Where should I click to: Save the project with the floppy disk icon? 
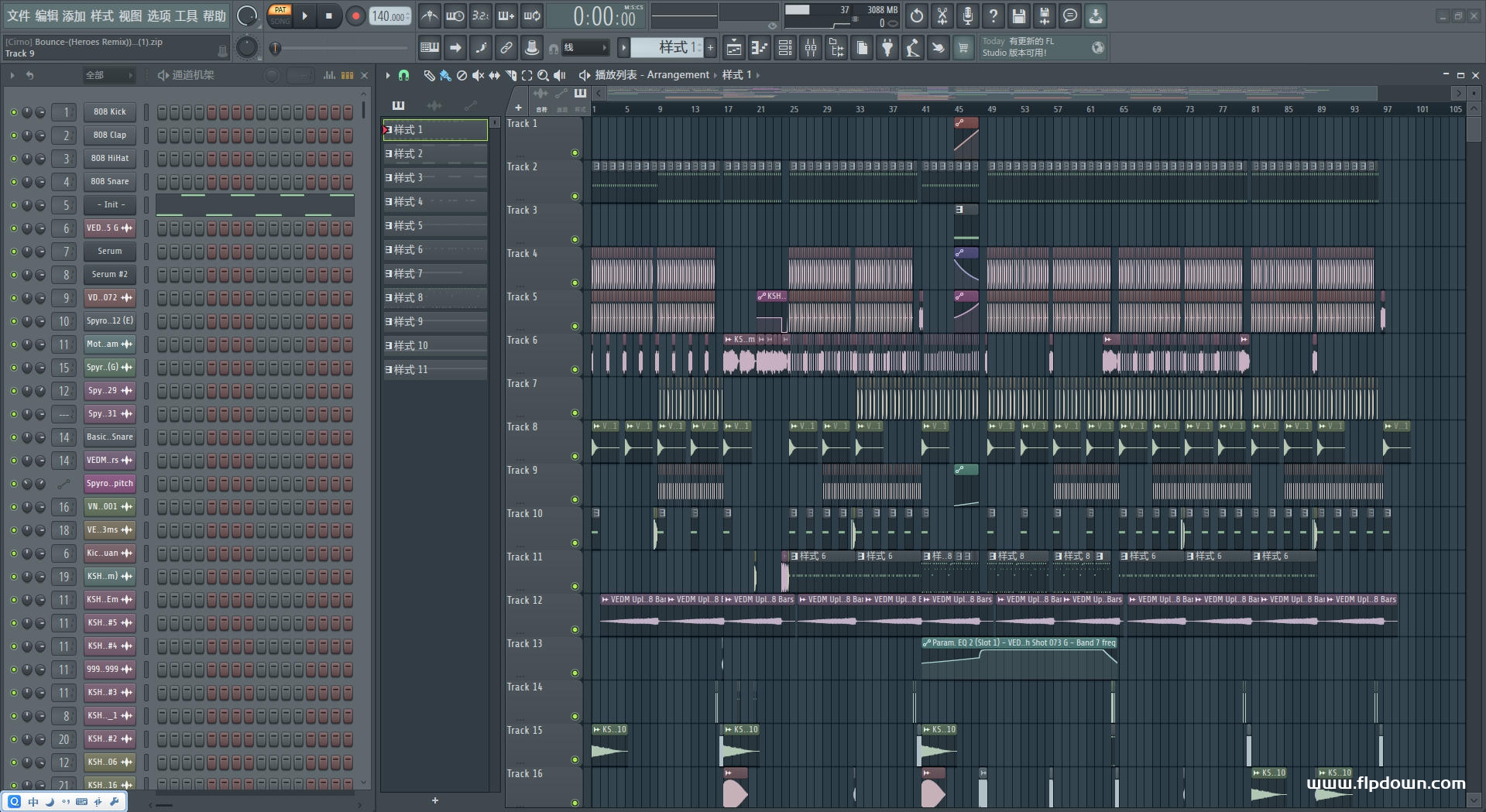[x=1018, y=15]
